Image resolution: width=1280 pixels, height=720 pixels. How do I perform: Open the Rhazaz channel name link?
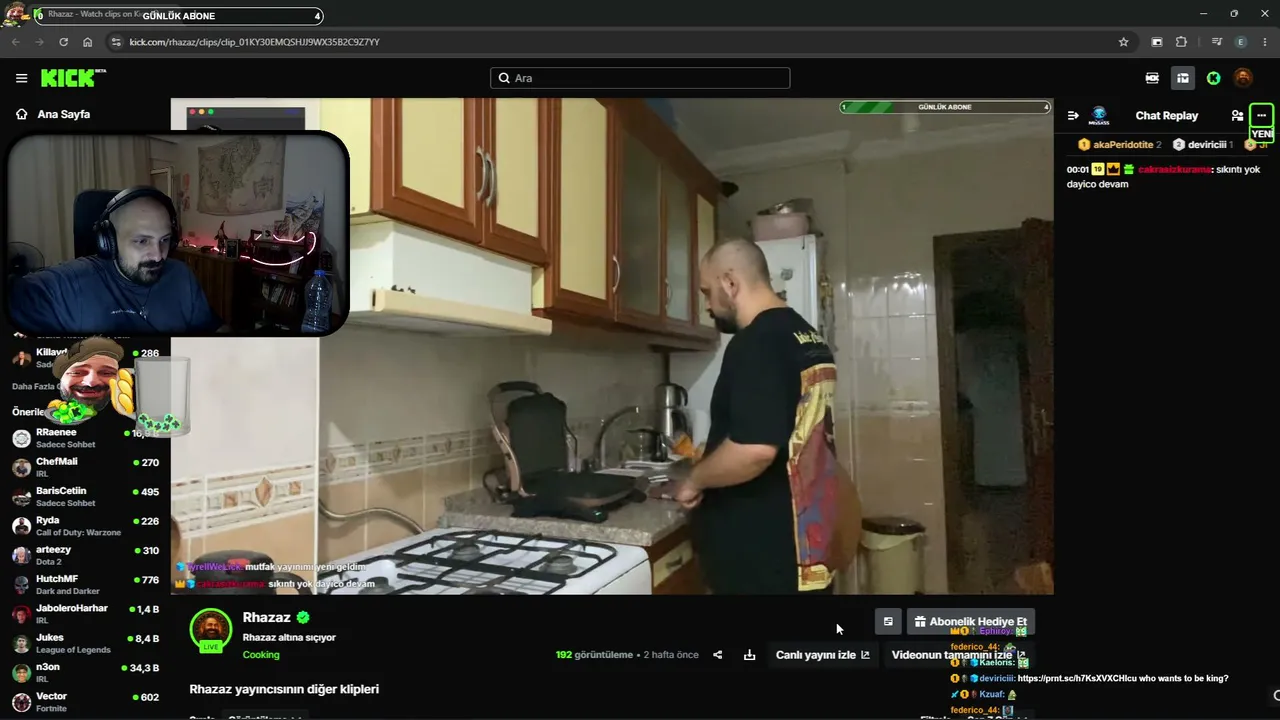(266, 617)
